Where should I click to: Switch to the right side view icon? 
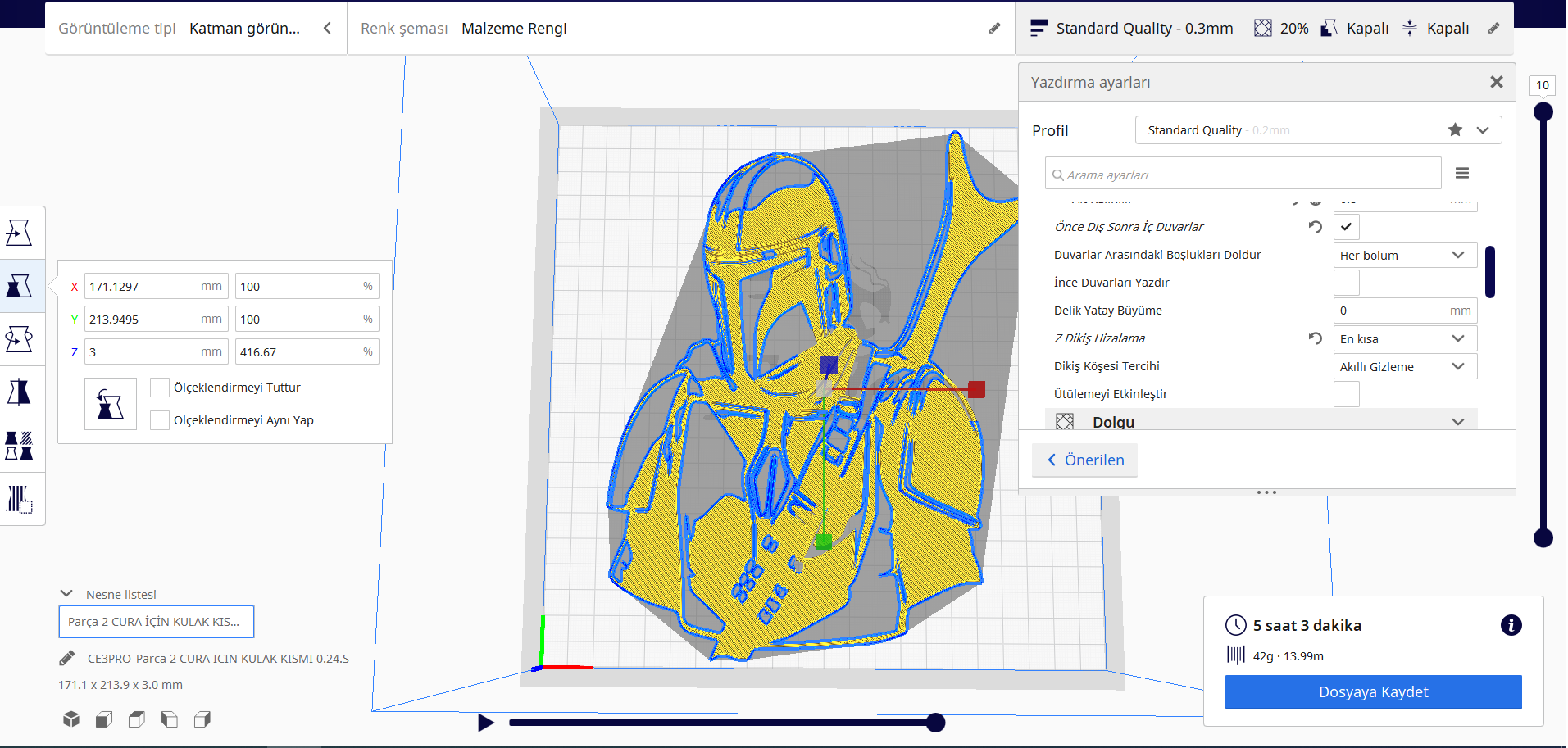202,719
